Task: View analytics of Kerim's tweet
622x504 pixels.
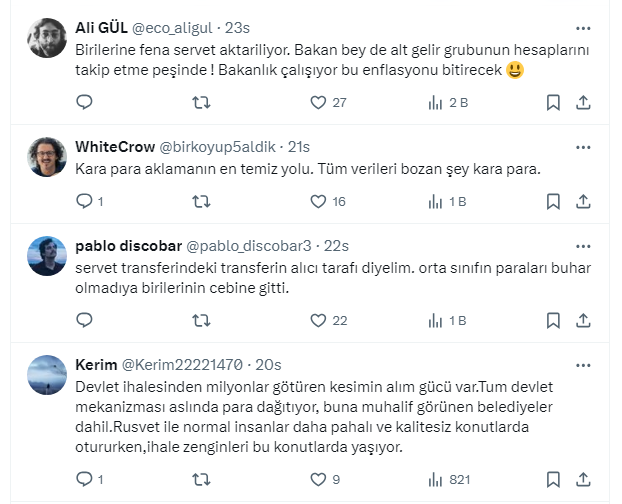Action: click(x=436, y=480)
